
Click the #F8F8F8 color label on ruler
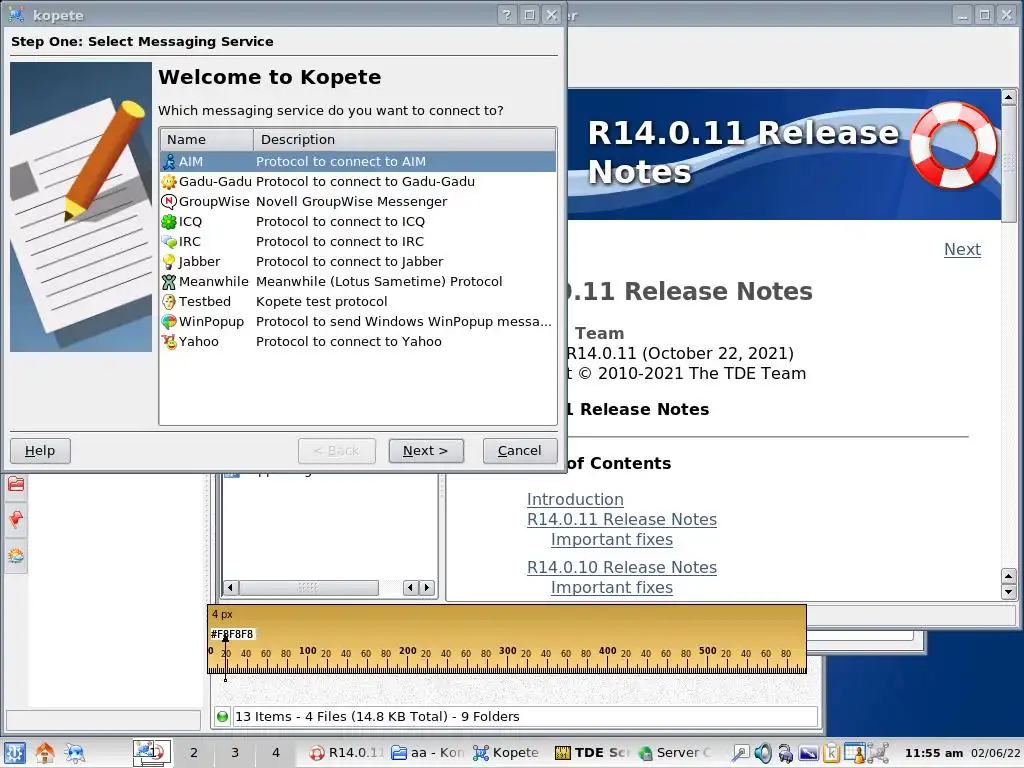[232, 634]
